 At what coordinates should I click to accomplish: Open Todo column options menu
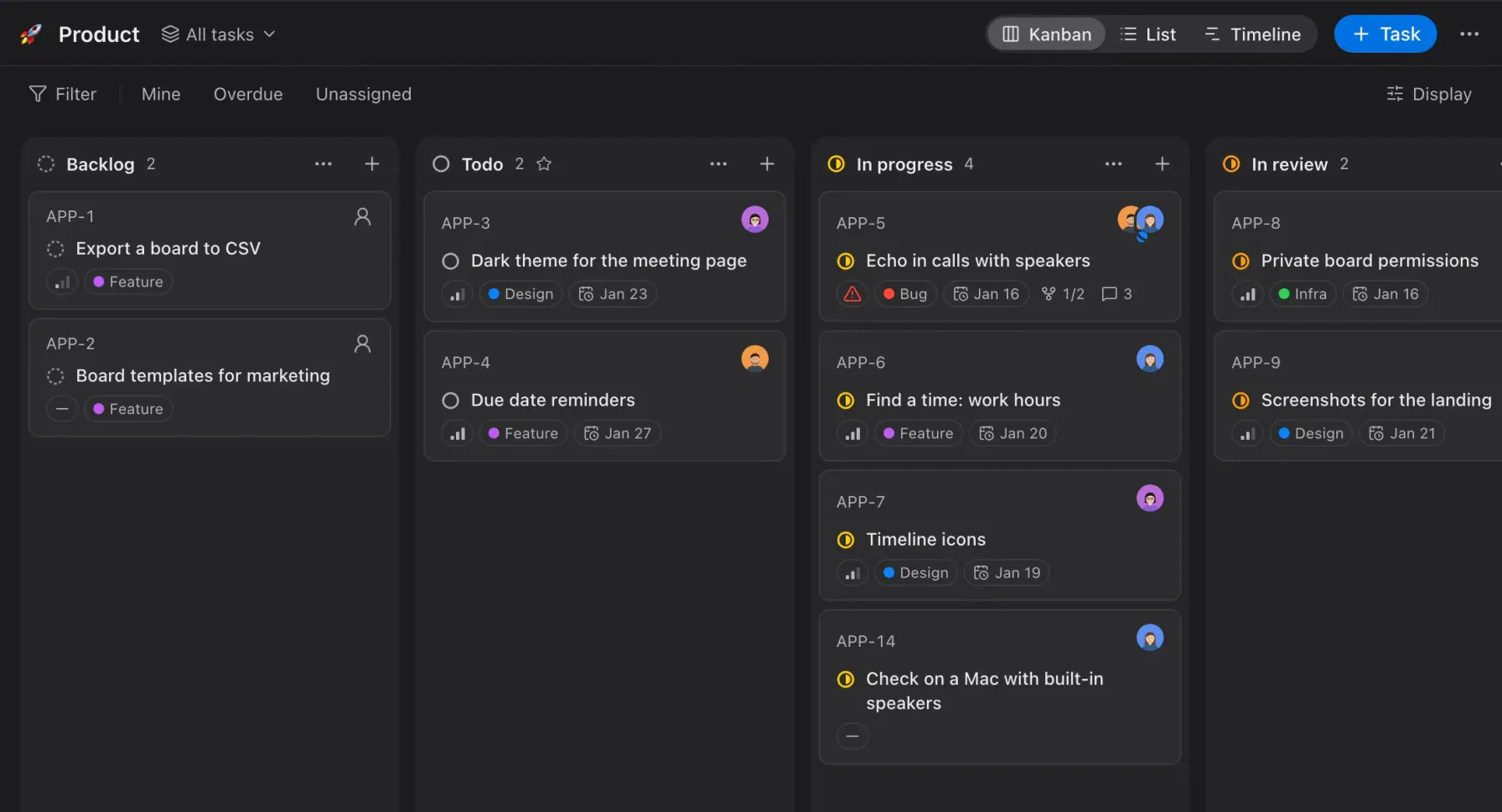(718, 164)
